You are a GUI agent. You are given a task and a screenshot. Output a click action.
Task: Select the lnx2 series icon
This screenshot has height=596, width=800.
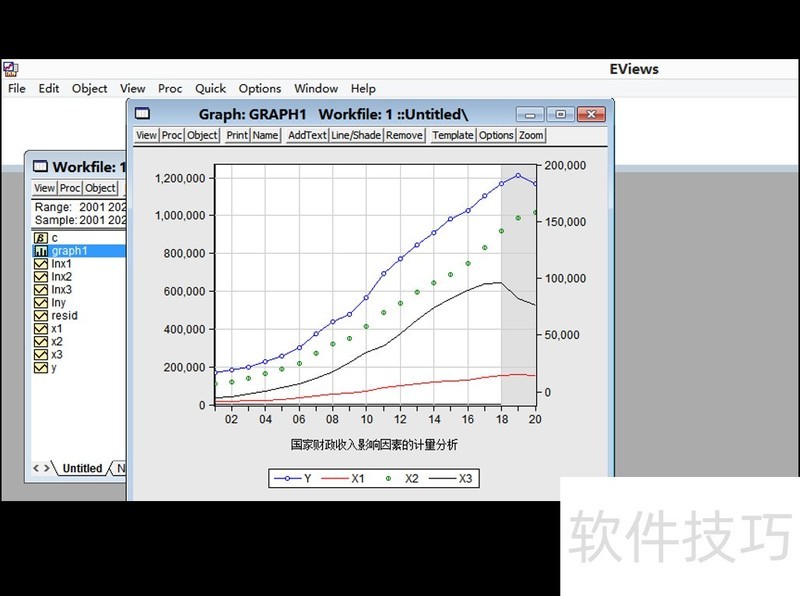click(41, 277)
